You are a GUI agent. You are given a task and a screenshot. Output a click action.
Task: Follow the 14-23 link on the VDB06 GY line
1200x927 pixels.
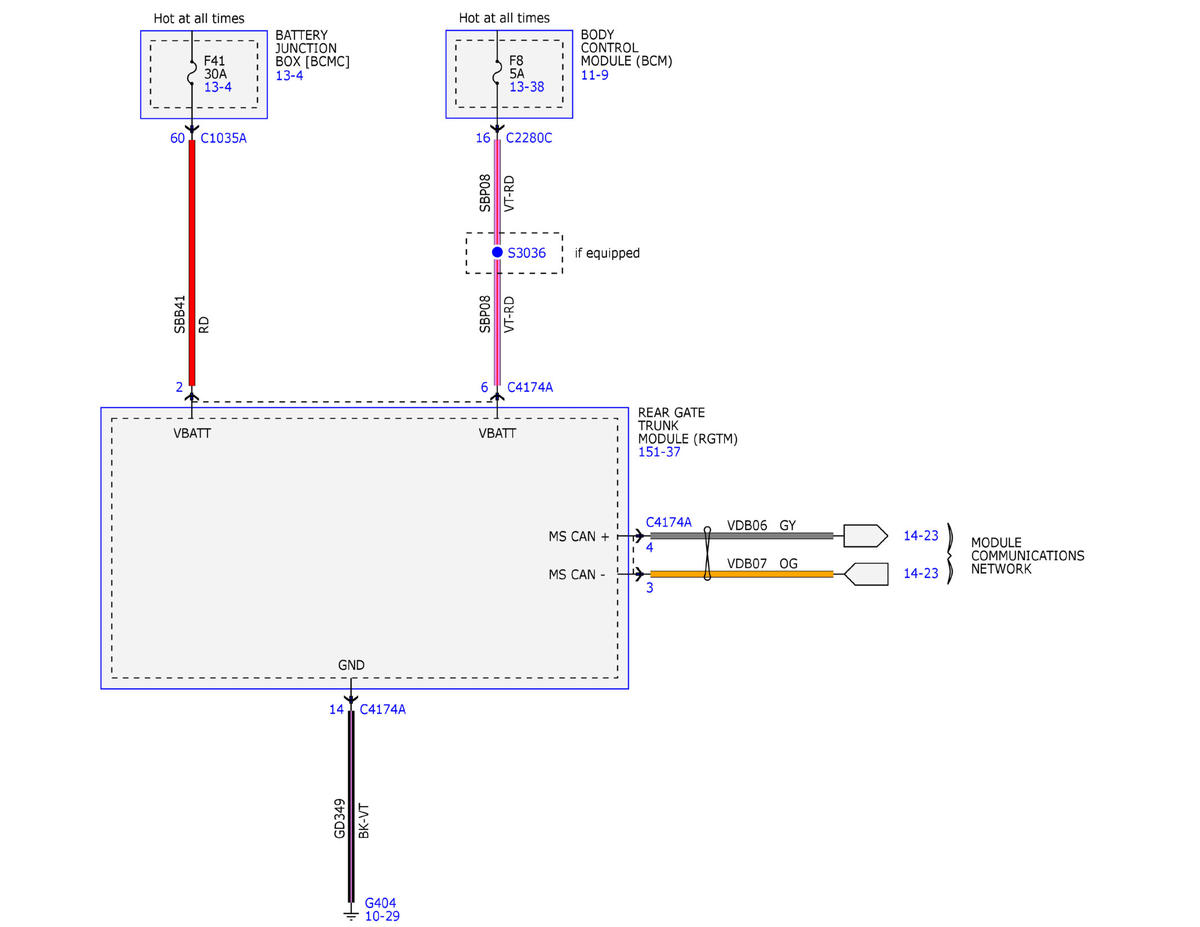tap(920, 536)
